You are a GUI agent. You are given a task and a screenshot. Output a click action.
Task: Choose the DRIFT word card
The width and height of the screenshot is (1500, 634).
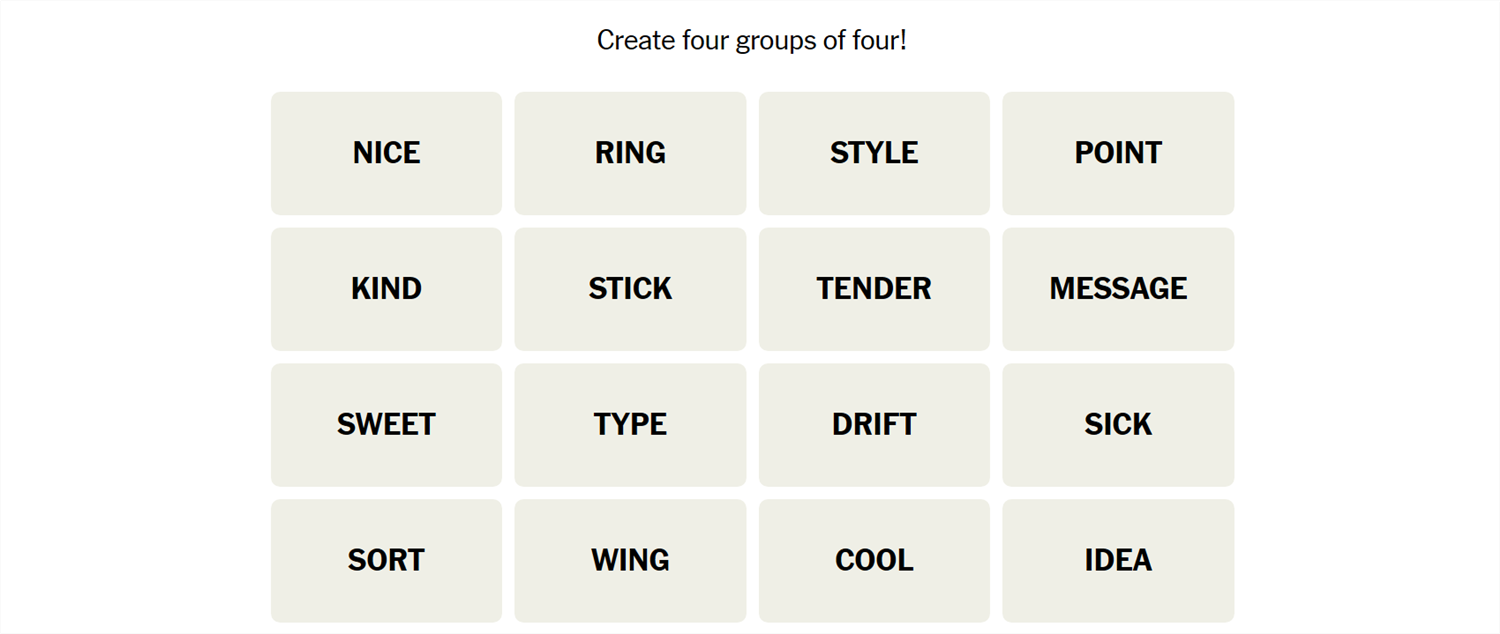(874, 424)
